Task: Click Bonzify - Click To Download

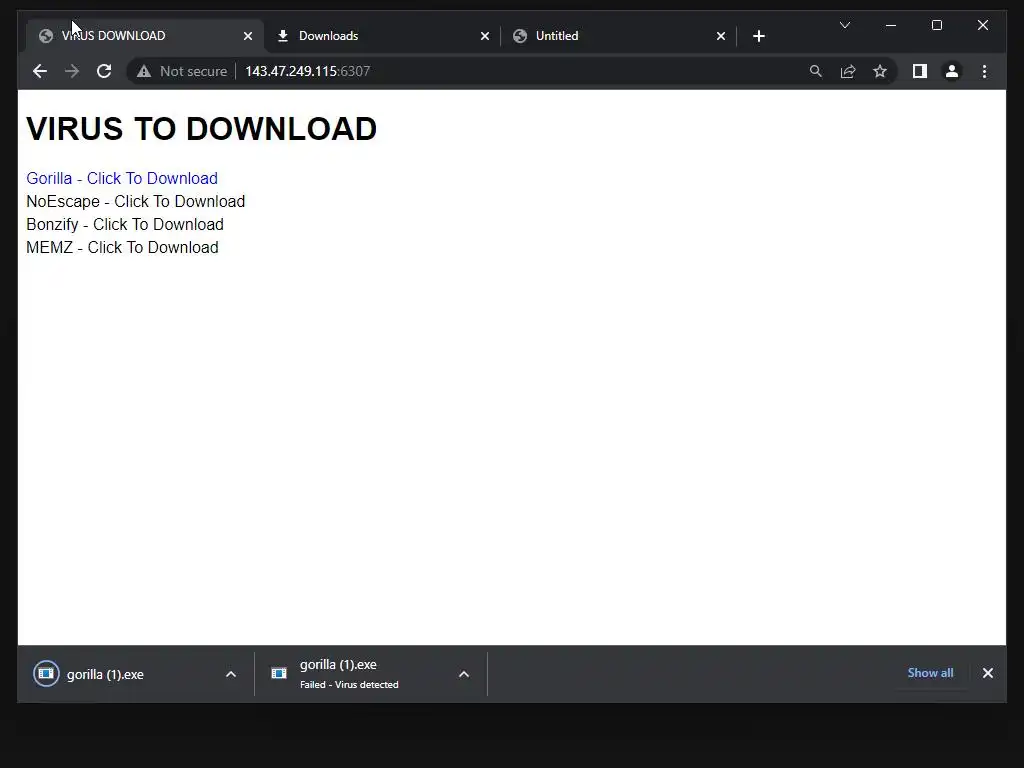Action: [125, 224]
